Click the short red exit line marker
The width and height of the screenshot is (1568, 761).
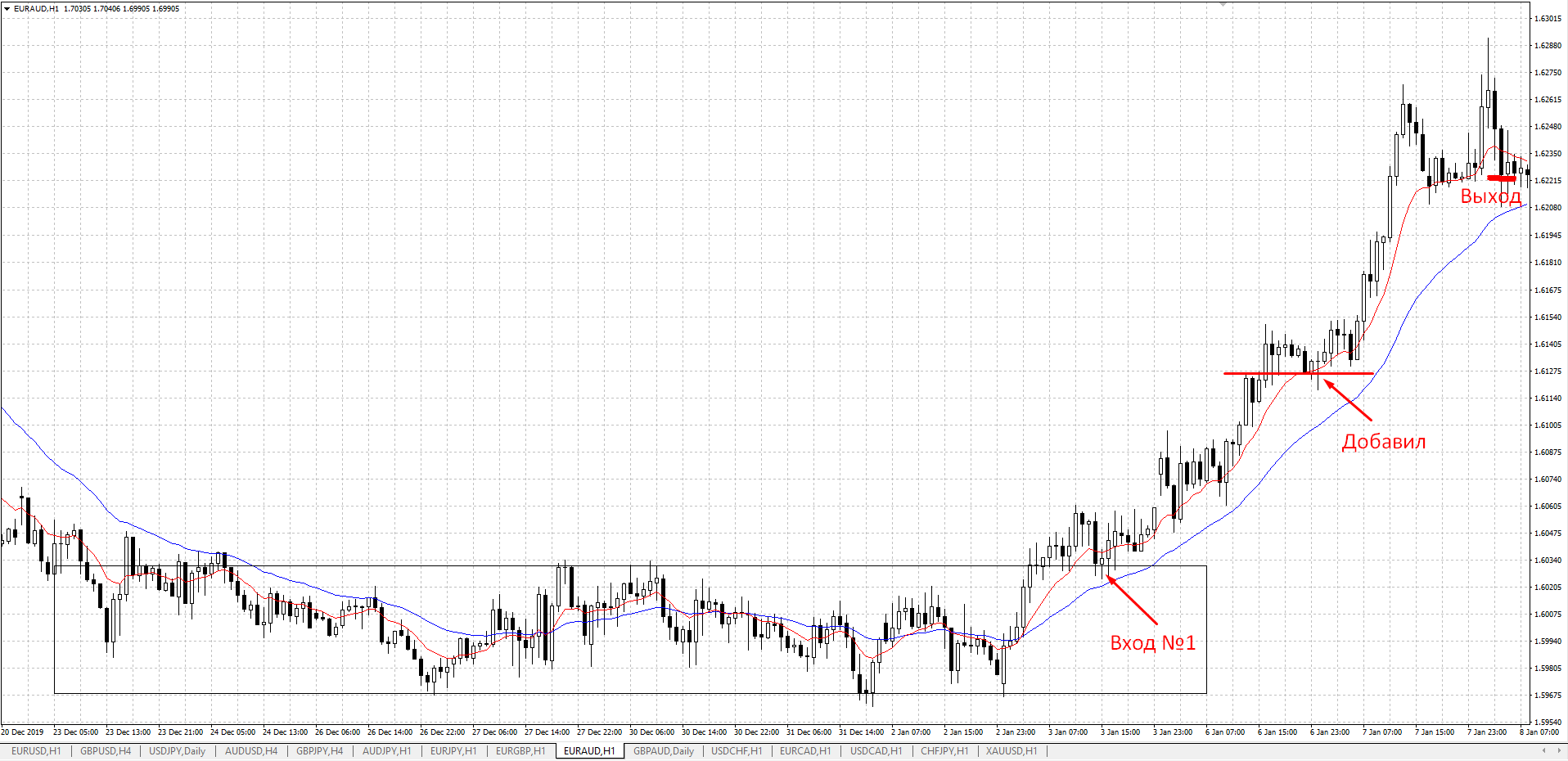point(1502,178)
